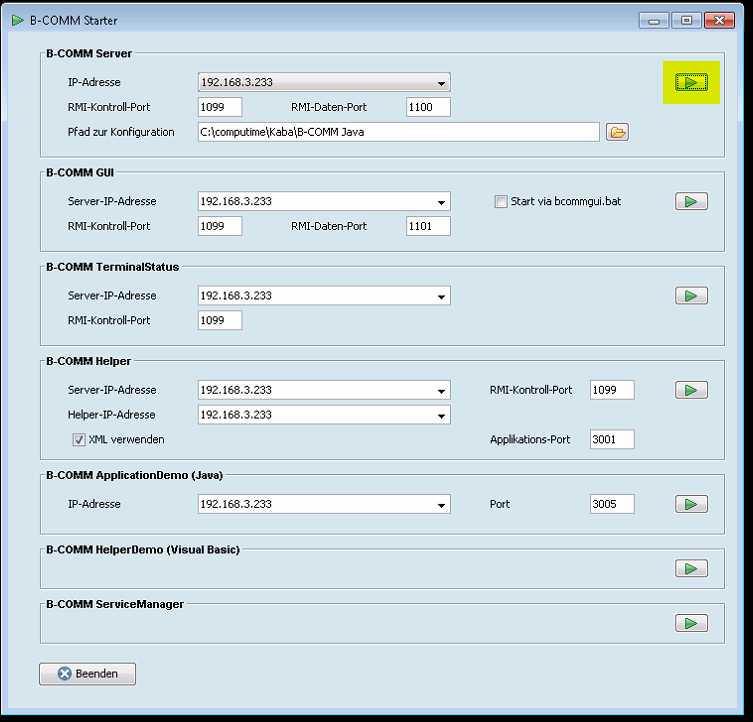Start B-COMM ApplicationDemo (Java) play button
The height and width of the screenshot is (722, 753).
[691, 504]
